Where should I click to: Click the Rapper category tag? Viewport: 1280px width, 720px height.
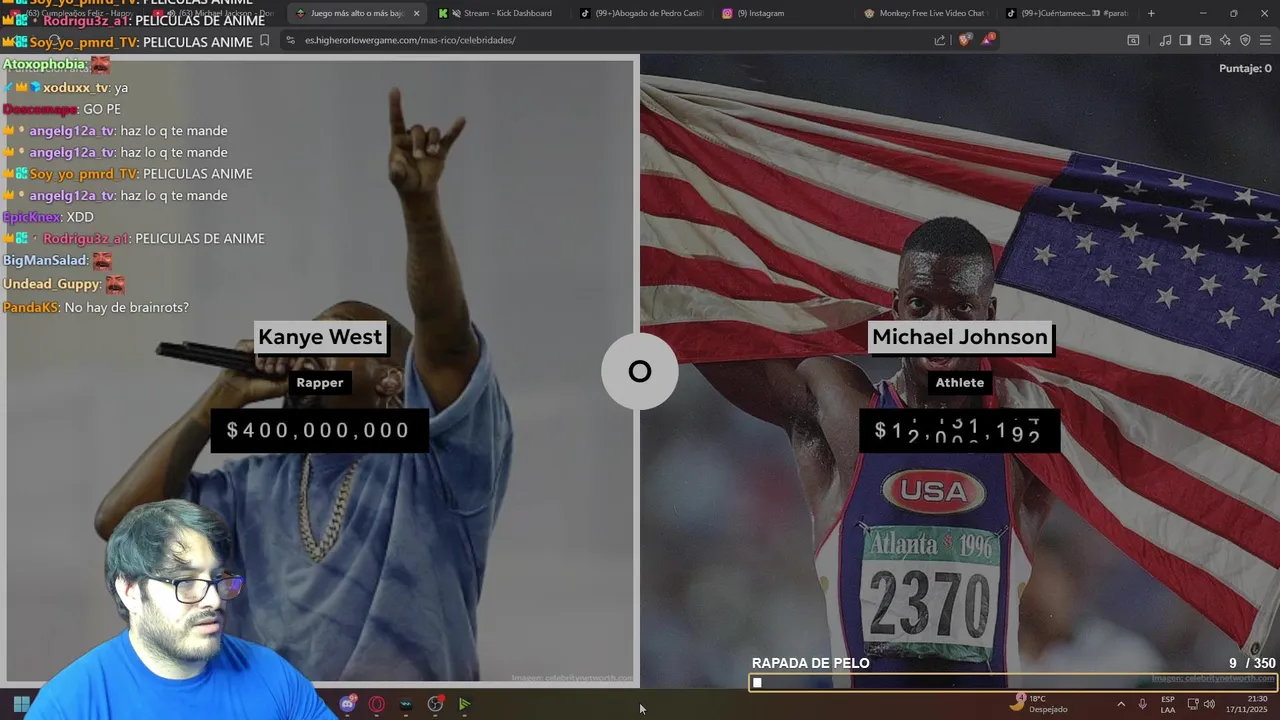[x=320, y=383]
